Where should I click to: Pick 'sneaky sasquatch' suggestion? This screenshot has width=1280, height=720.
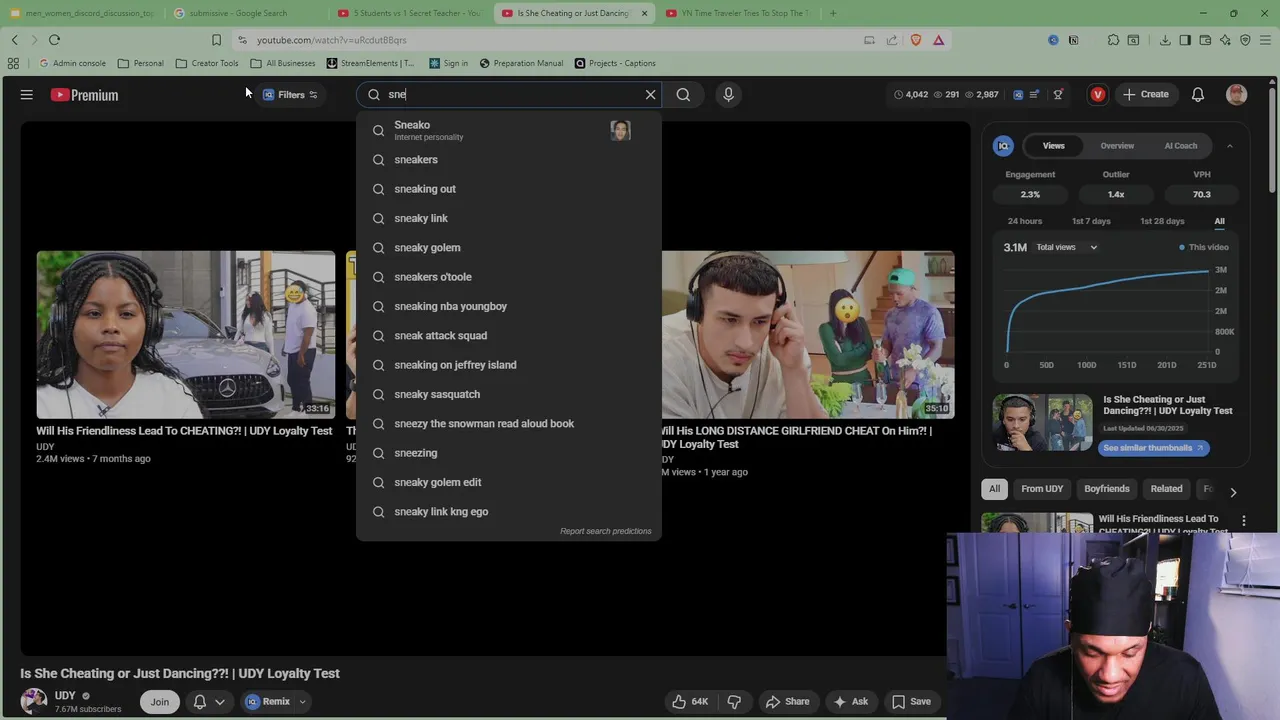pos(508,394)
